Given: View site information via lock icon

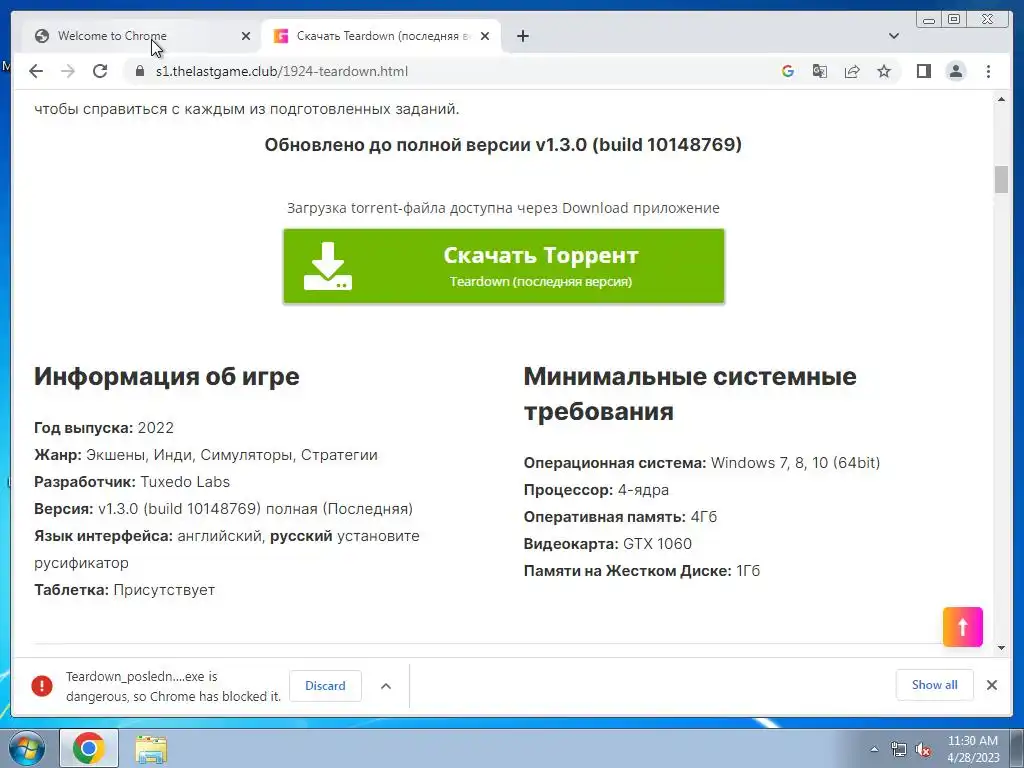Looking at the screenshot, I should (x=139, y=71).
